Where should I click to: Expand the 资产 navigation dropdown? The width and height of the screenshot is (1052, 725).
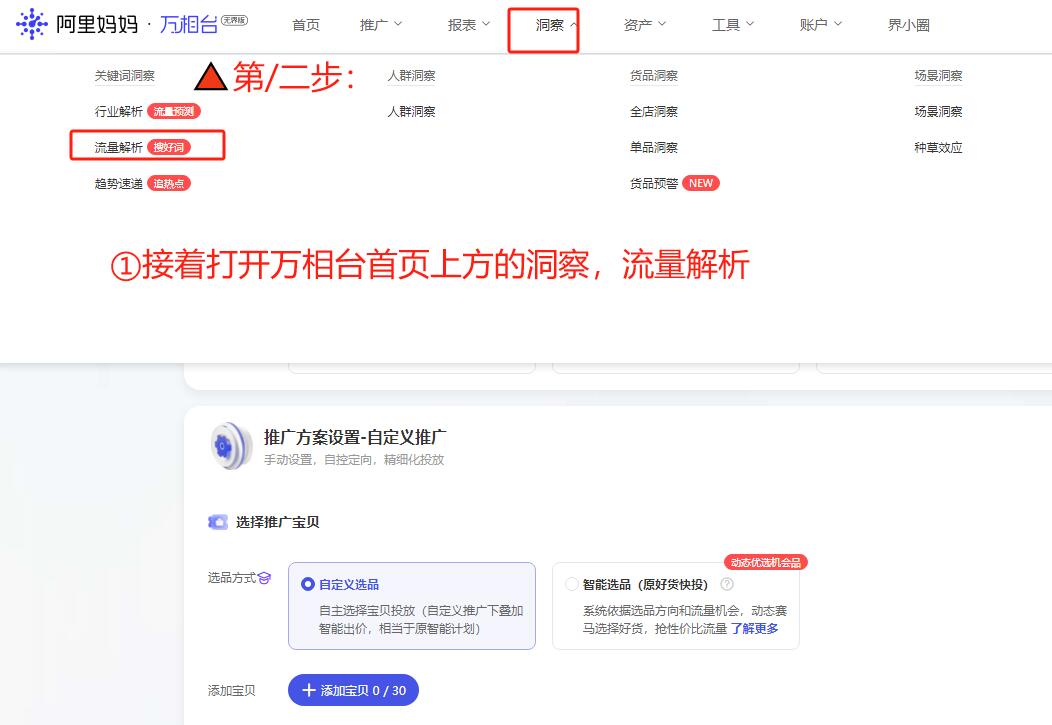click(645, 25)
